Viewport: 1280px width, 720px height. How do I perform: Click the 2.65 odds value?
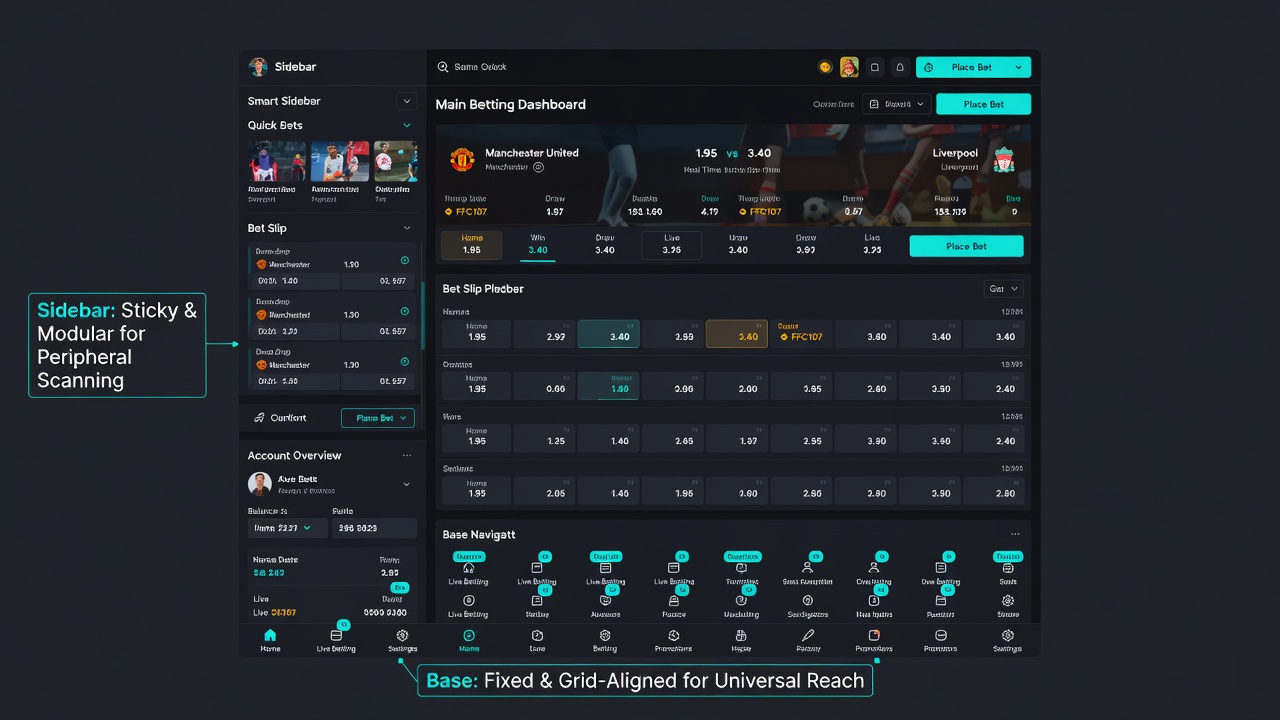684,441
